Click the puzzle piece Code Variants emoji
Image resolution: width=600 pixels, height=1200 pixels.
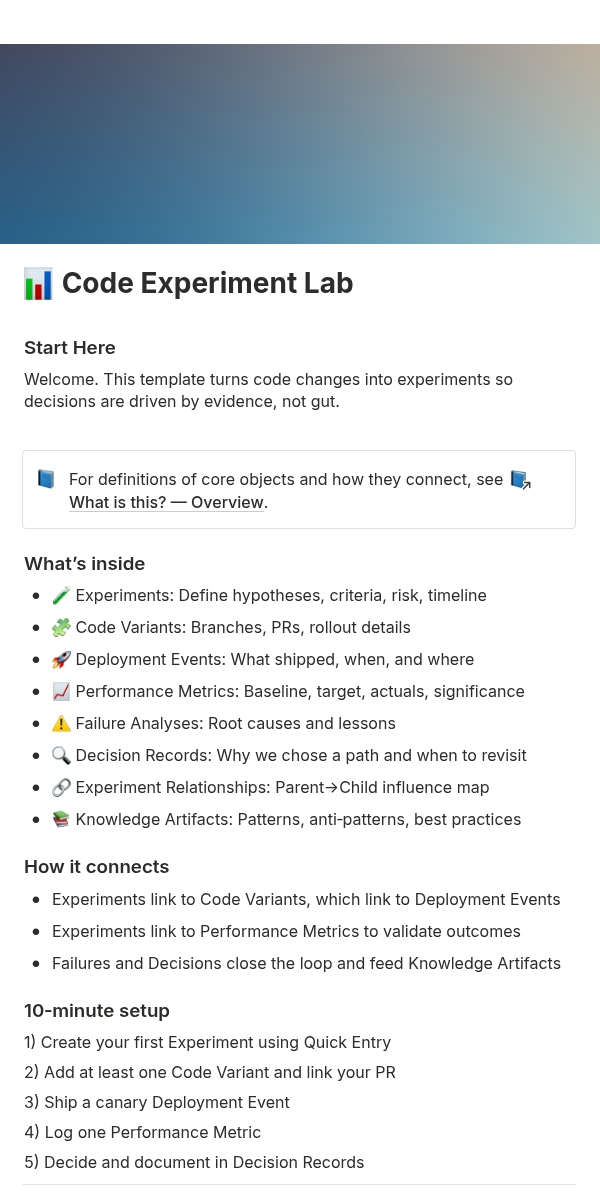61,628
